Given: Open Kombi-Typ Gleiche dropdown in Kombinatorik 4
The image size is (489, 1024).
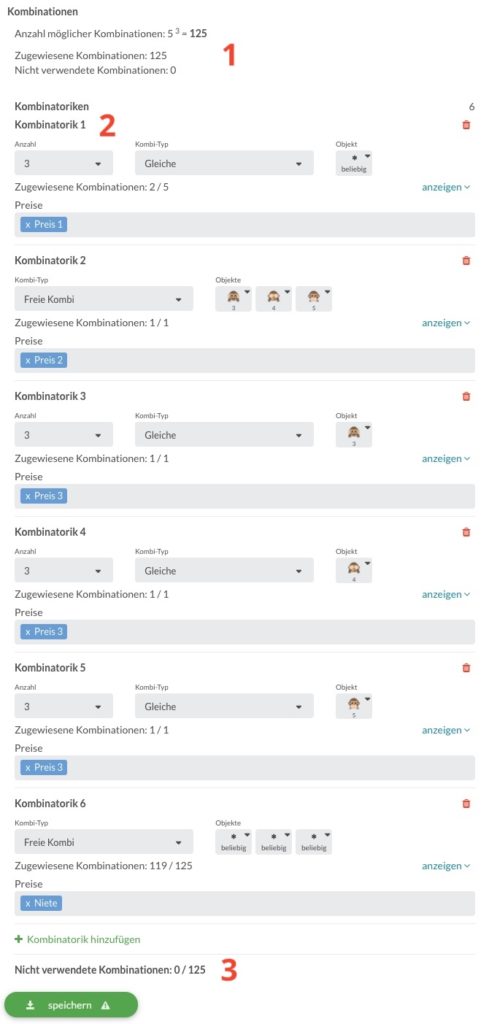Looking at the screenshot, I should click(224, 571).
